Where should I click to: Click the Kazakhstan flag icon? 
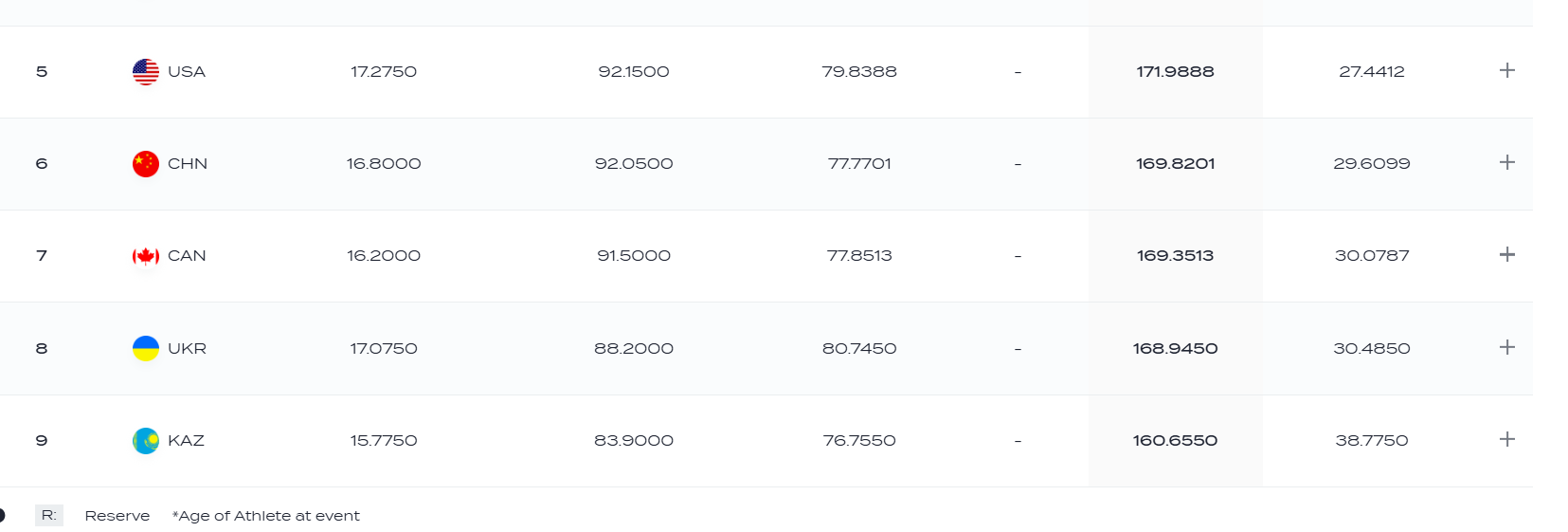(146, 441)
